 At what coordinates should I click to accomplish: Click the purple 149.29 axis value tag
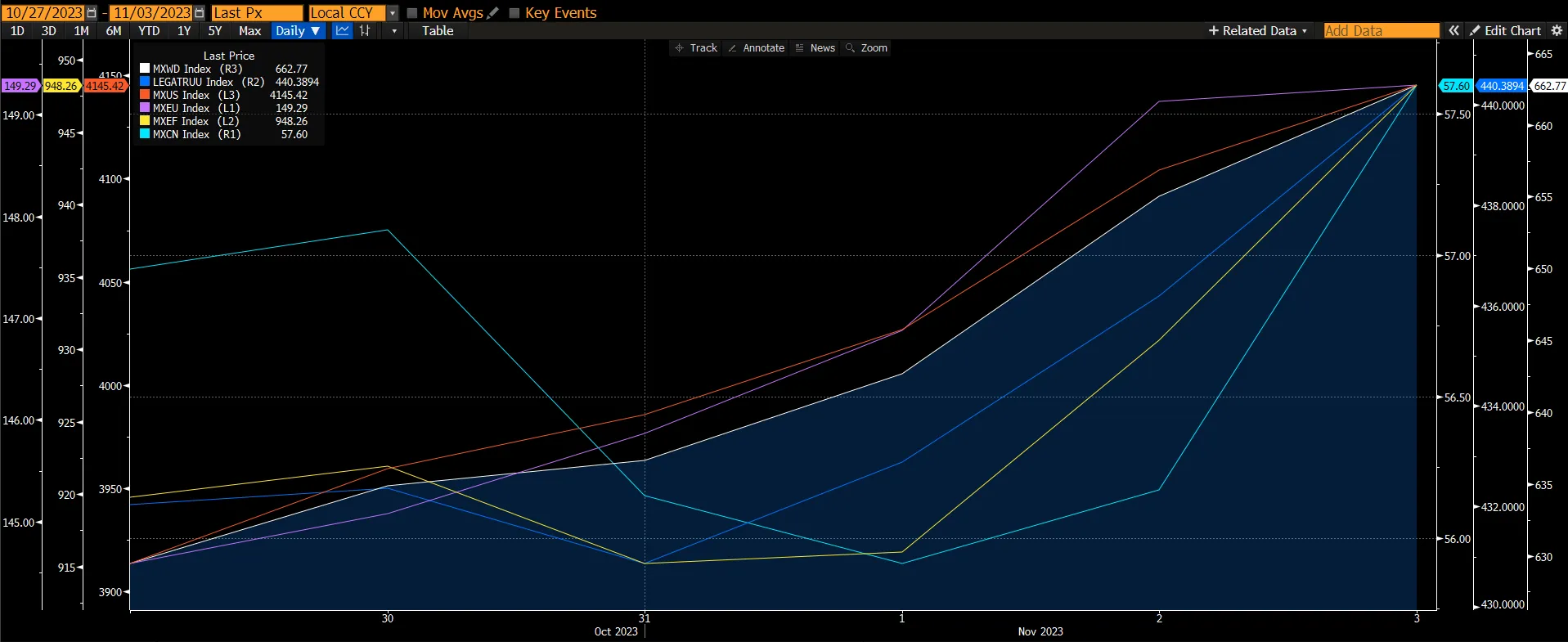pos(20,86)
